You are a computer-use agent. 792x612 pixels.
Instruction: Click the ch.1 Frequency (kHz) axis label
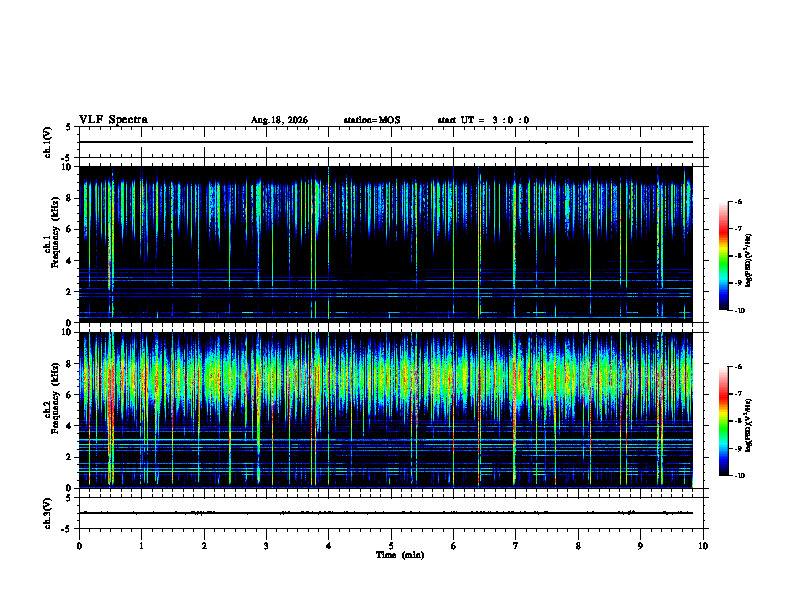[52, 232]
